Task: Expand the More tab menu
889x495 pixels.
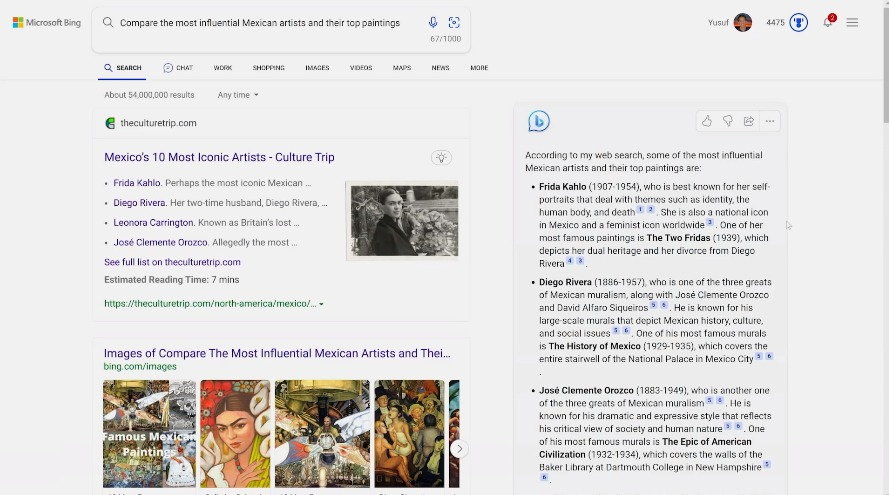Action: tap(479, 67)
